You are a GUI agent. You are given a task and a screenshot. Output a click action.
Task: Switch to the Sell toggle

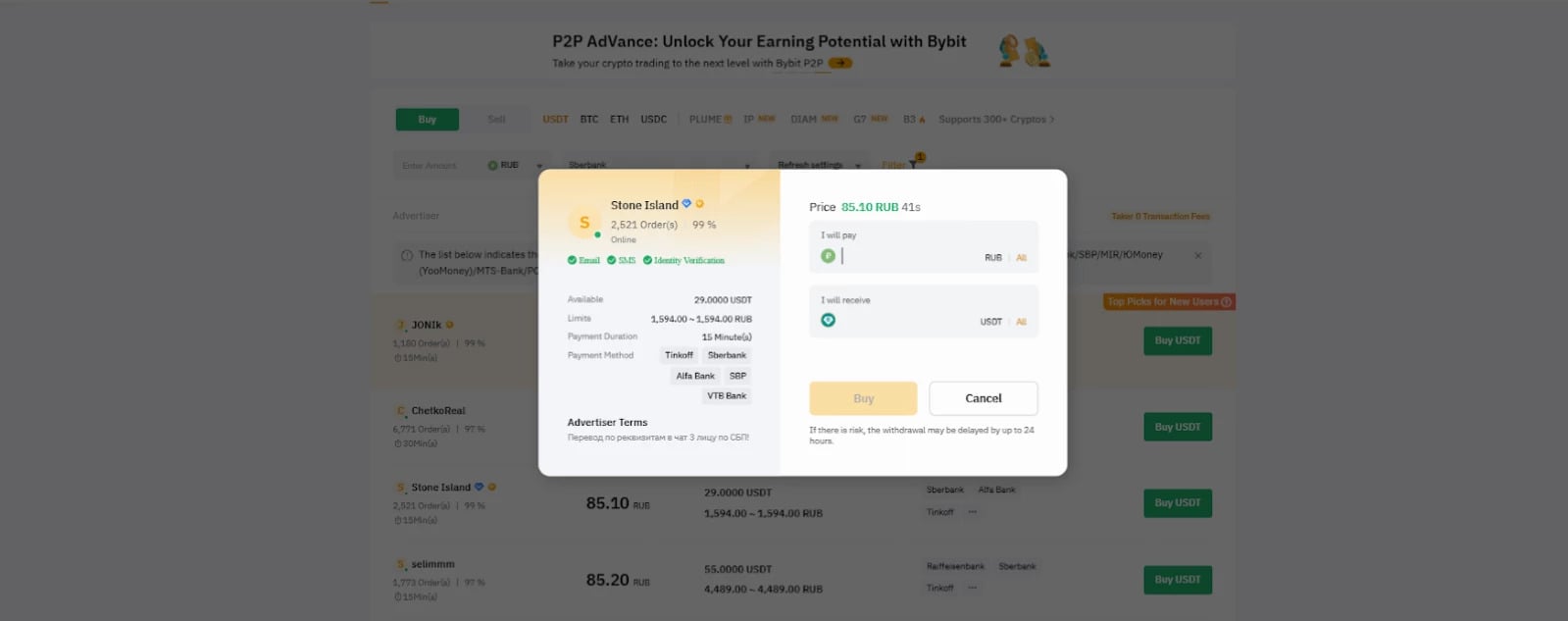[x=496, y=120]
